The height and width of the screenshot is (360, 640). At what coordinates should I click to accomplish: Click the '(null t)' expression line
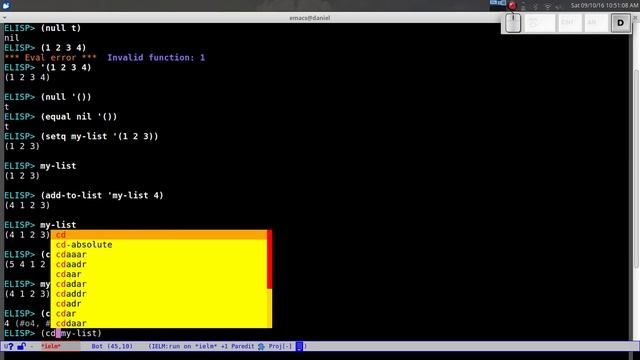point(60,28)
